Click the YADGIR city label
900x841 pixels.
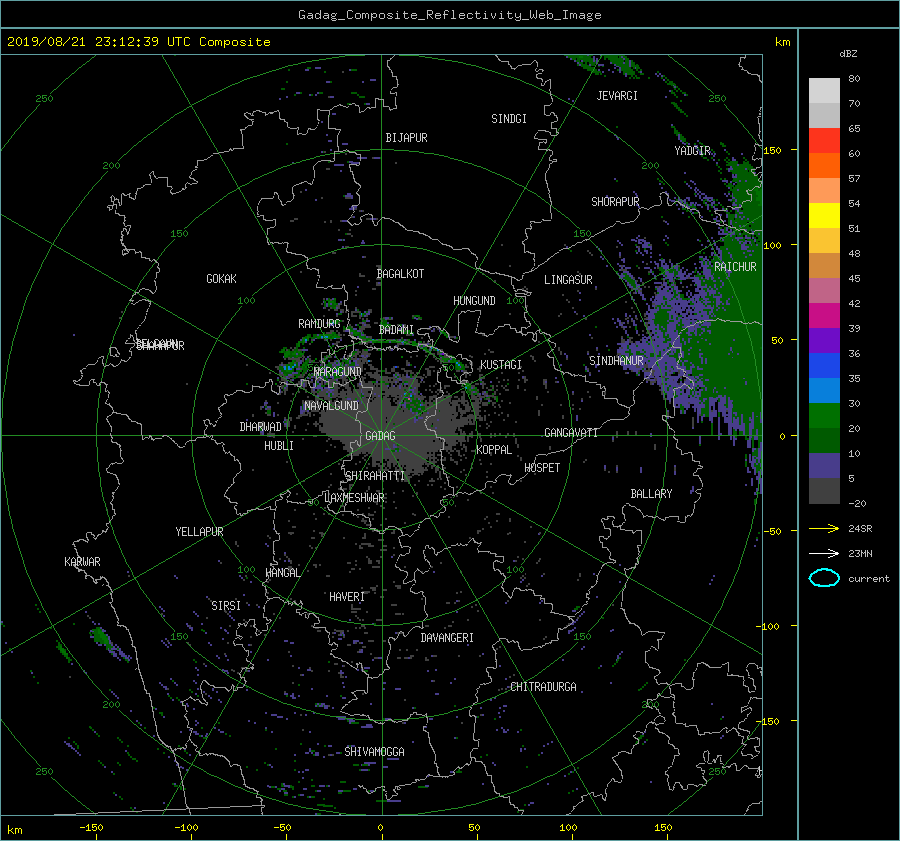(x=692, y=150)
